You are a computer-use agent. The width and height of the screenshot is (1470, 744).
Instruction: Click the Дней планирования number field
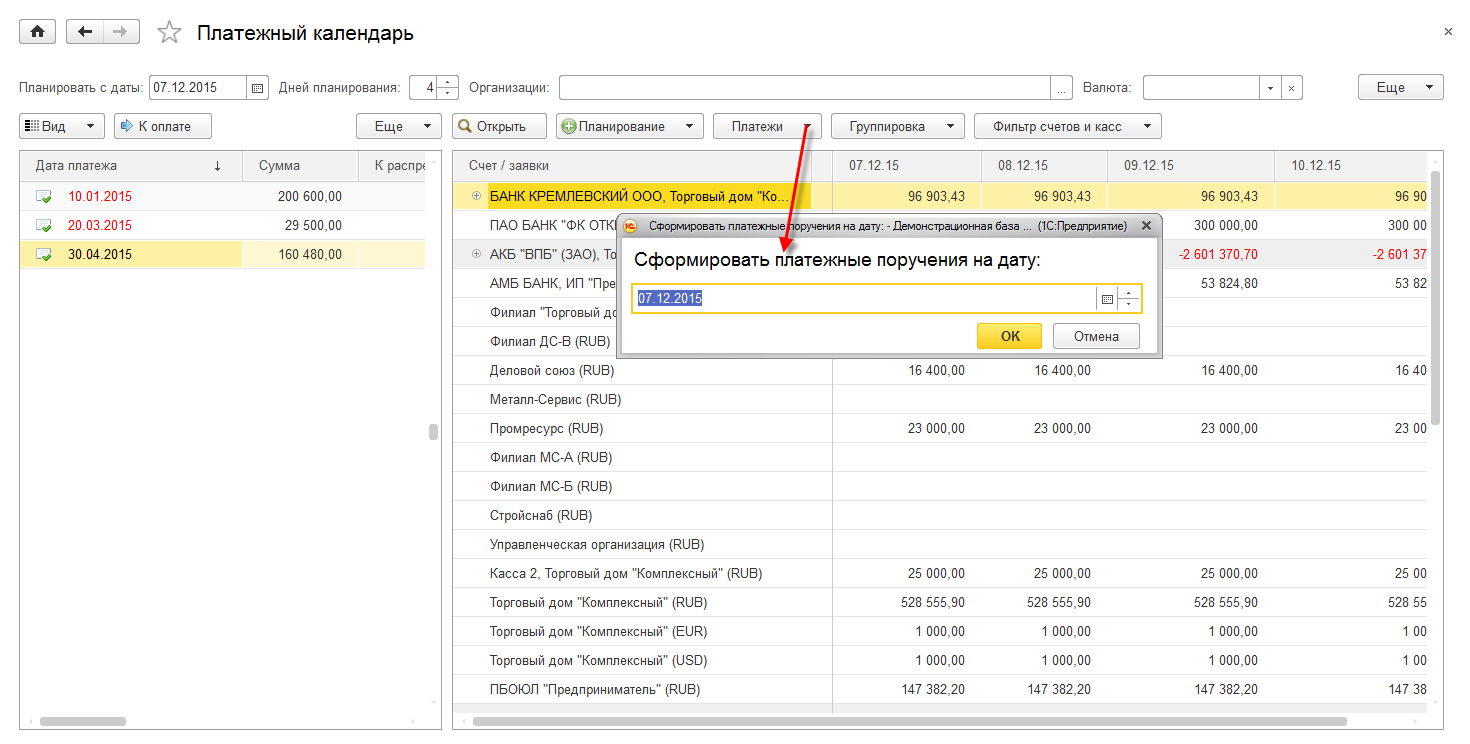(423, 88)
